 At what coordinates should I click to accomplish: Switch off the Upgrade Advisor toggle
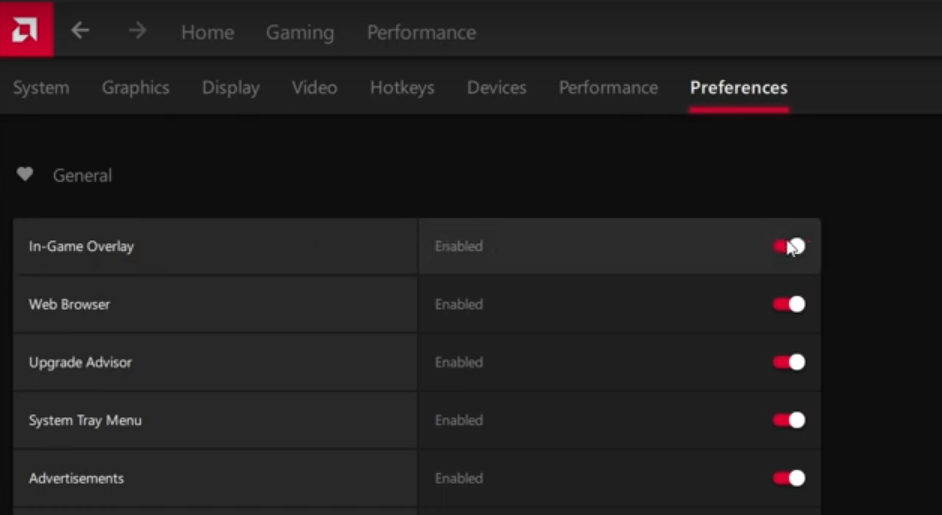pos(789,362)
